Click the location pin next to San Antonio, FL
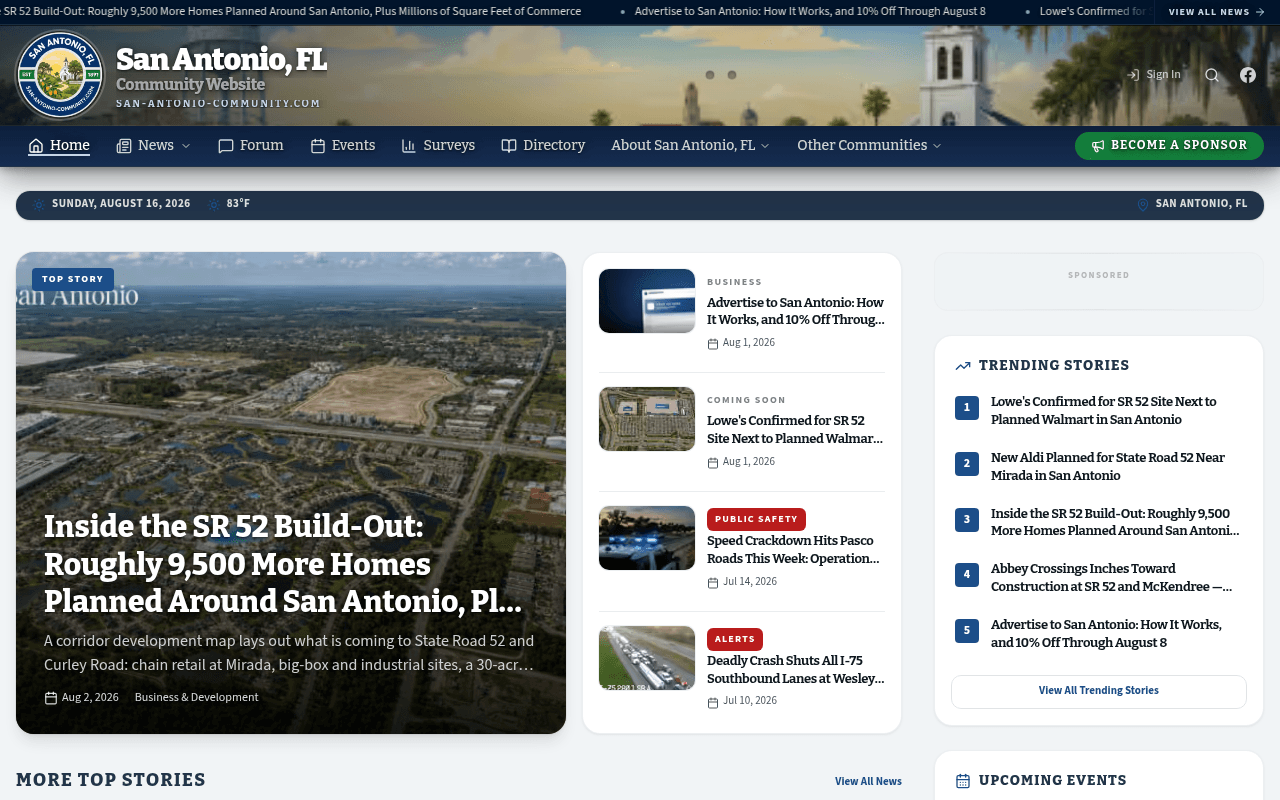The image size is (1280, 800). pos(1143,204)
